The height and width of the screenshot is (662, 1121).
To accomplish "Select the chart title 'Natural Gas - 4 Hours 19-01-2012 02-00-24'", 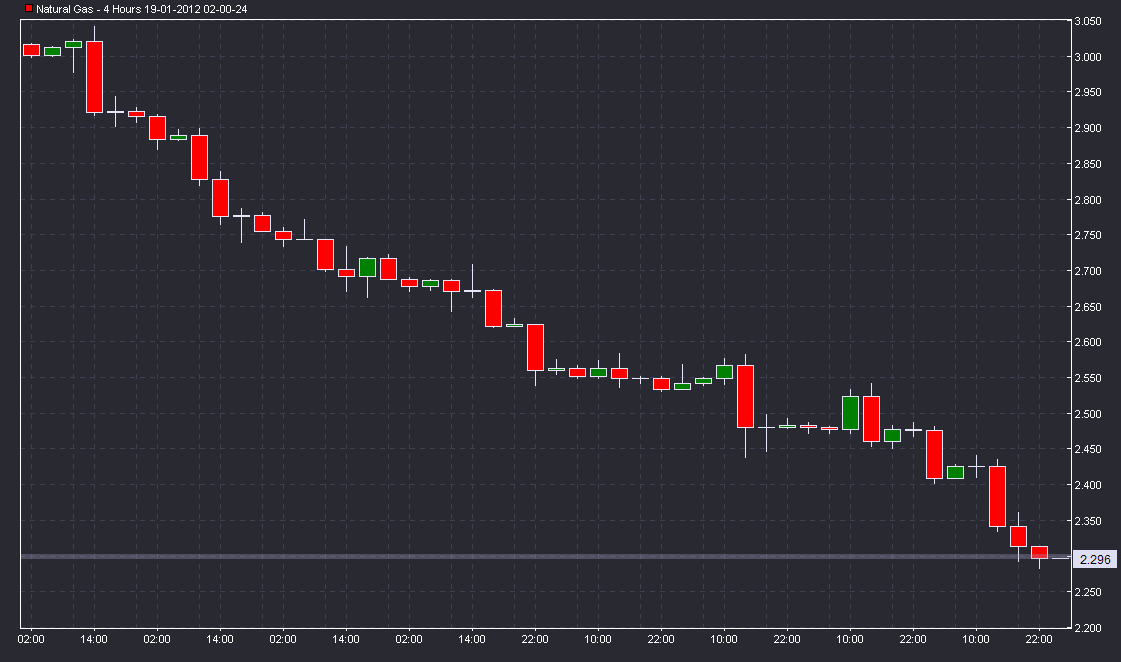I will (x=142, y=9).
